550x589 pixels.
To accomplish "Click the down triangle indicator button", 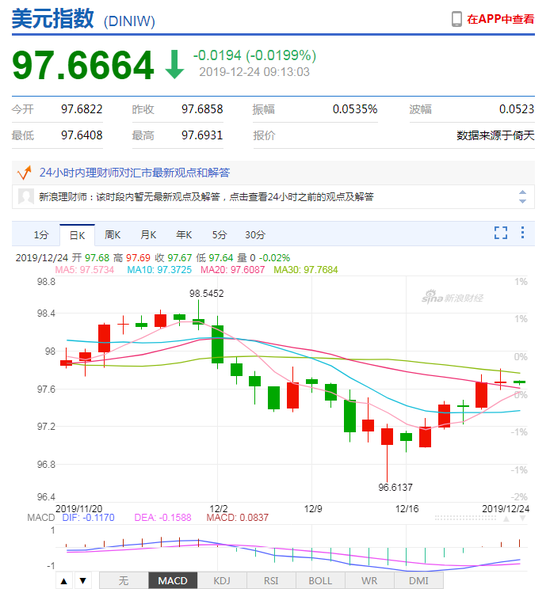I will pos(83,581).
